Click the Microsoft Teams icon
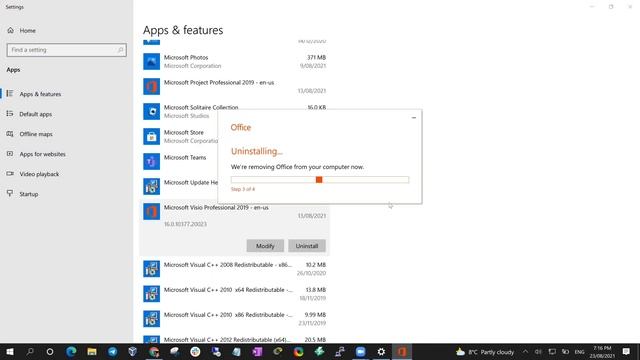 click(151, 162)
